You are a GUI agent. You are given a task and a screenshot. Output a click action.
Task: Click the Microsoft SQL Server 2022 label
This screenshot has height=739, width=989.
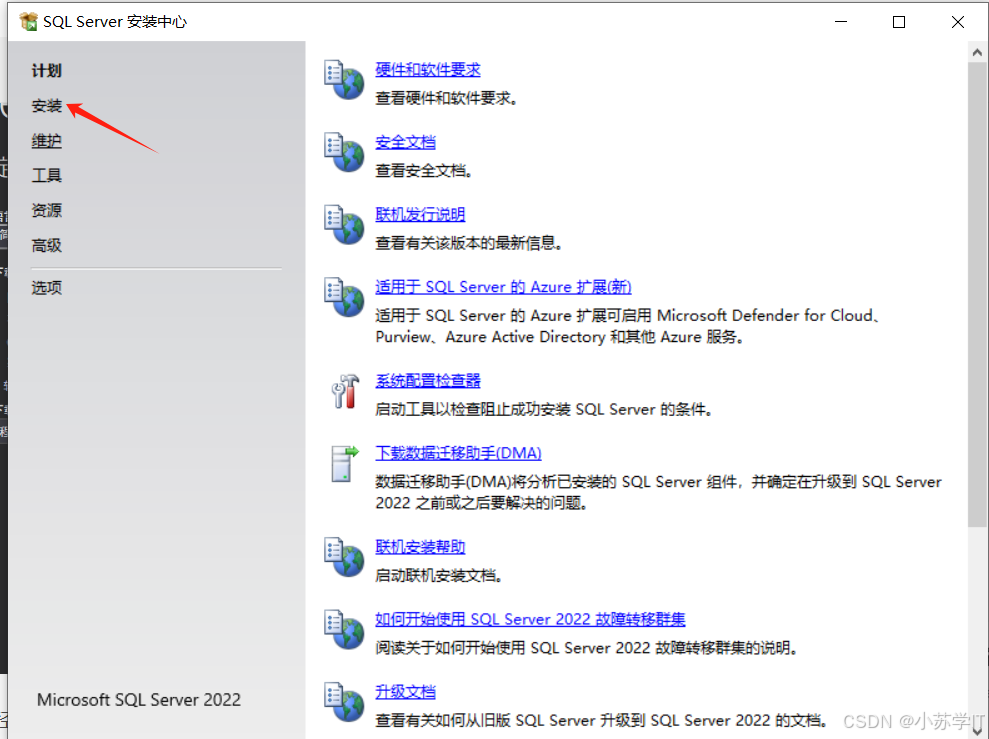click(139, 700)
